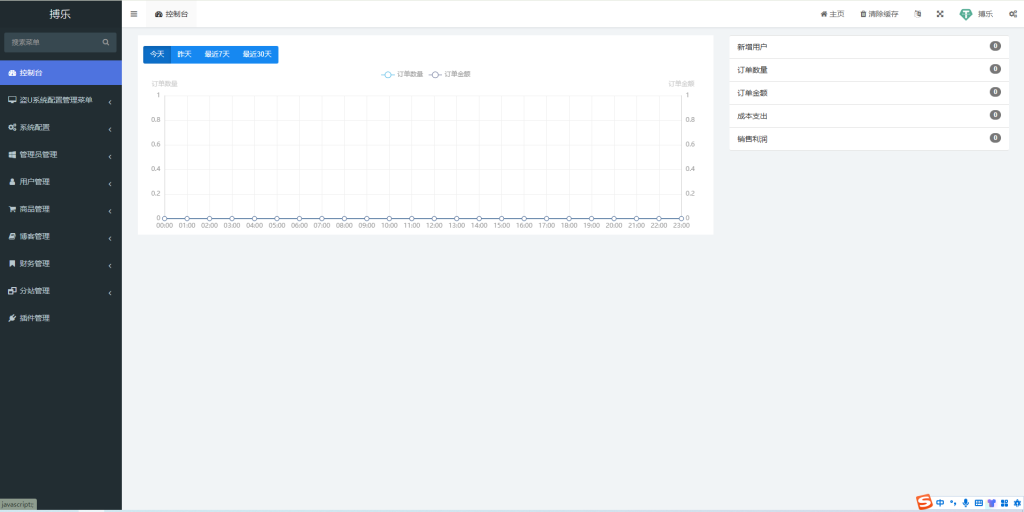This screenshot has height=512, width=1024.
Task: Click the 23:00 data point on the chart
Action: pos(681,218)
